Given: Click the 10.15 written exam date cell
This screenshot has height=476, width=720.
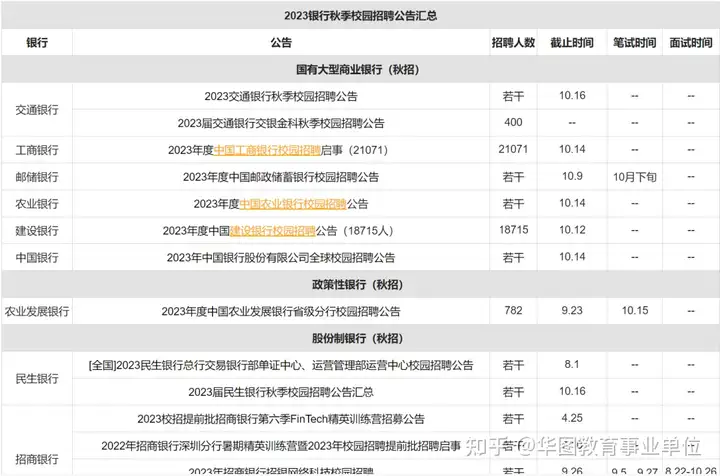Looking at the screenshot, I should (635, 311).
